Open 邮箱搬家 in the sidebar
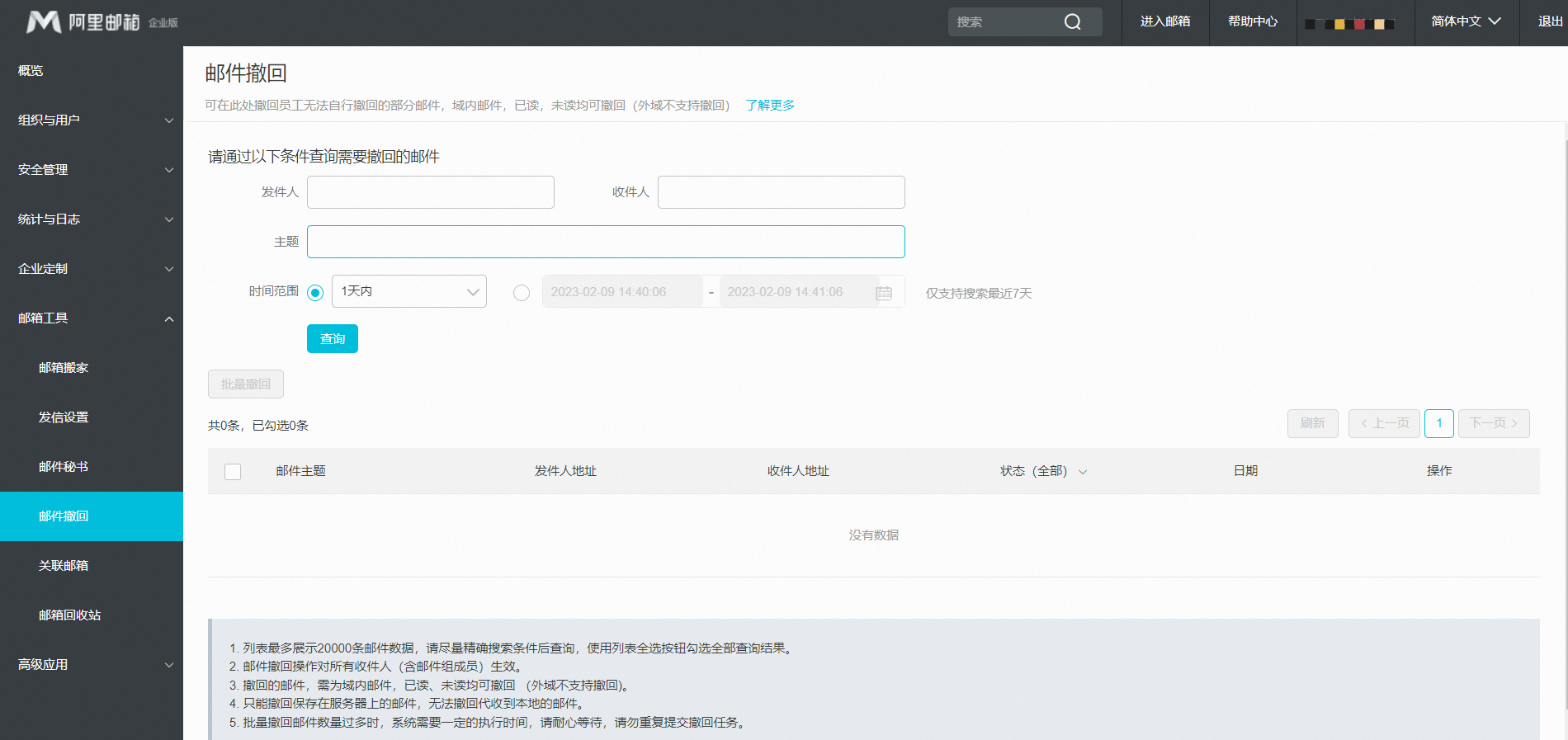This screenshot has height=740, width=1568. (64, 368)
